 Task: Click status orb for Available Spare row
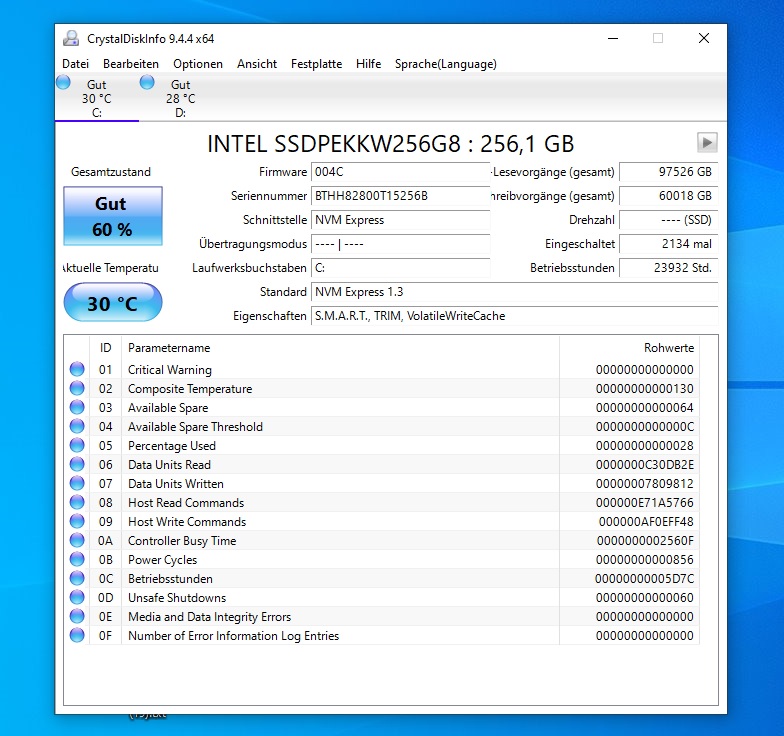click(x=77, y=407)
